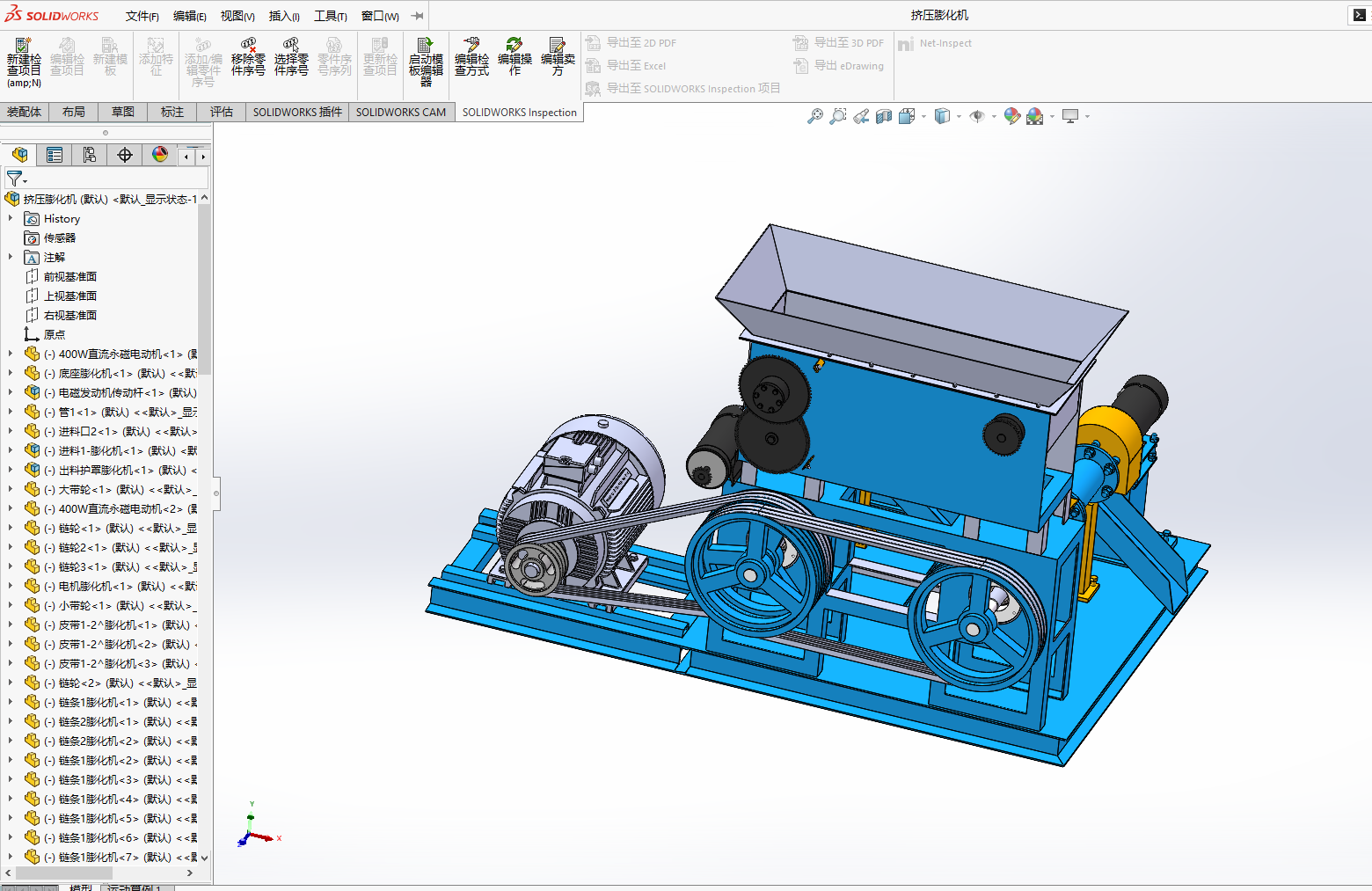
Task: Click the Display Style cube icon
Action: tap(942, 116)
